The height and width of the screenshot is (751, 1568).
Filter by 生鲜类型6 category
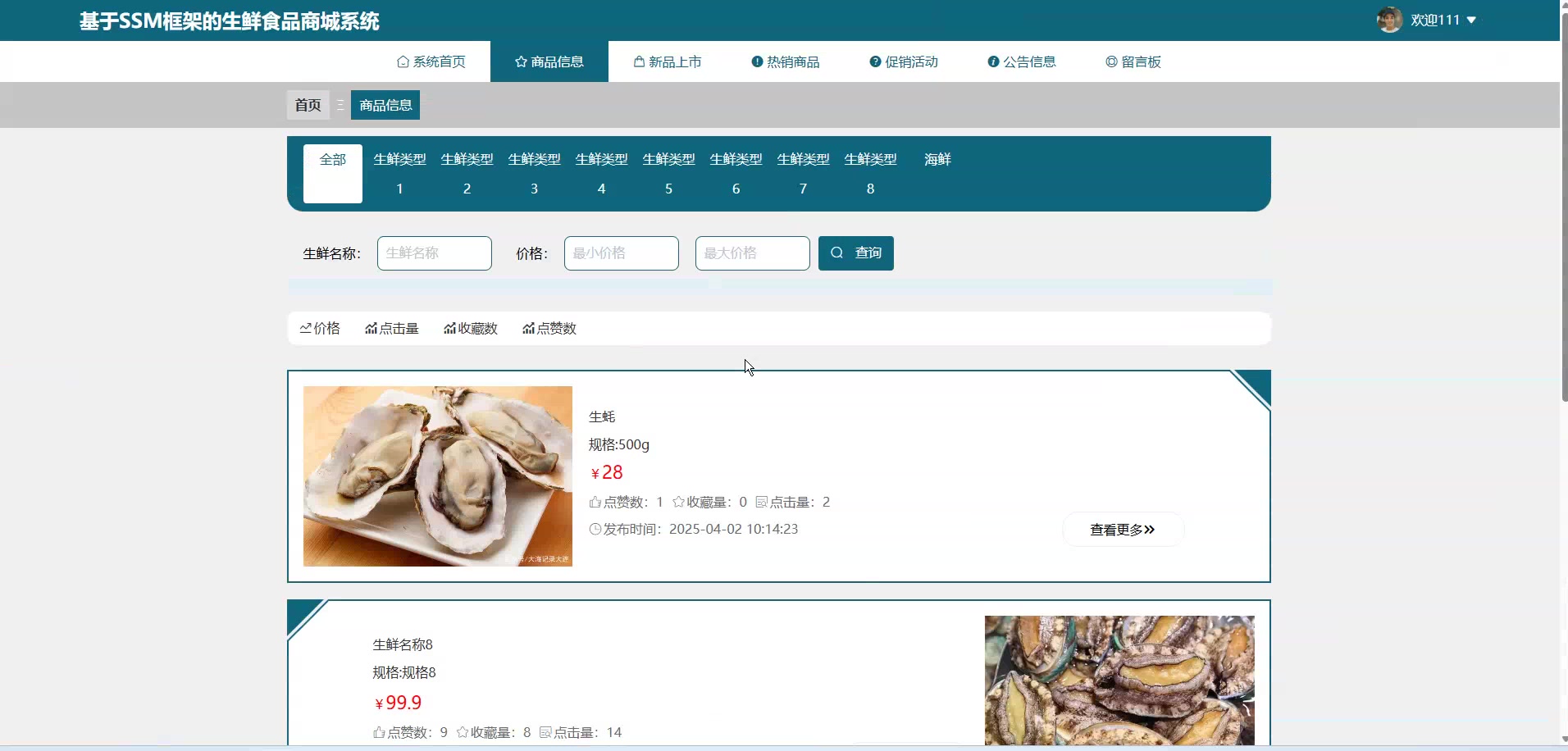[736, 174]
